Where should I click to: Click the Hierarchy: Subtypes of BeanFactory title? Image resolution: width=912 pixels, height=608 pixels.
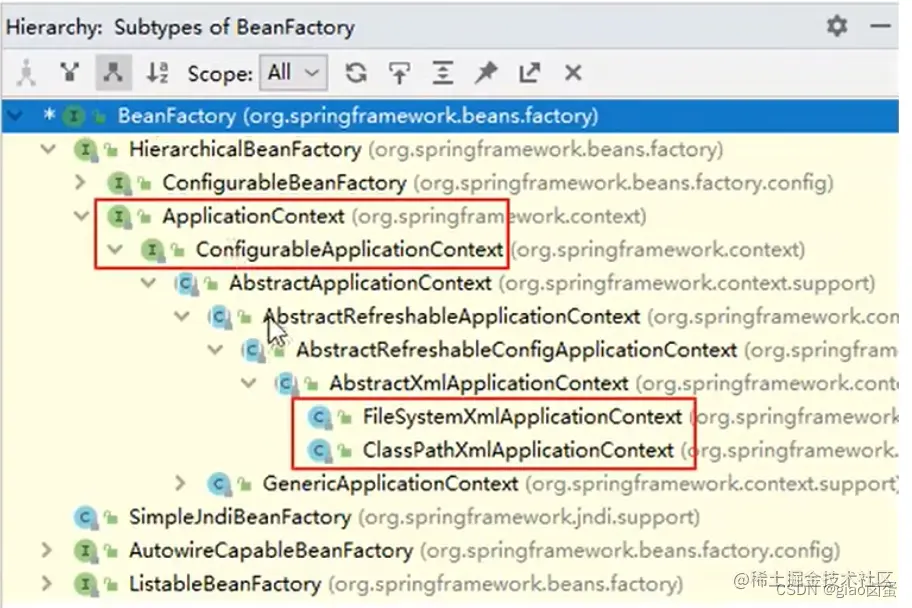point(180,27)
